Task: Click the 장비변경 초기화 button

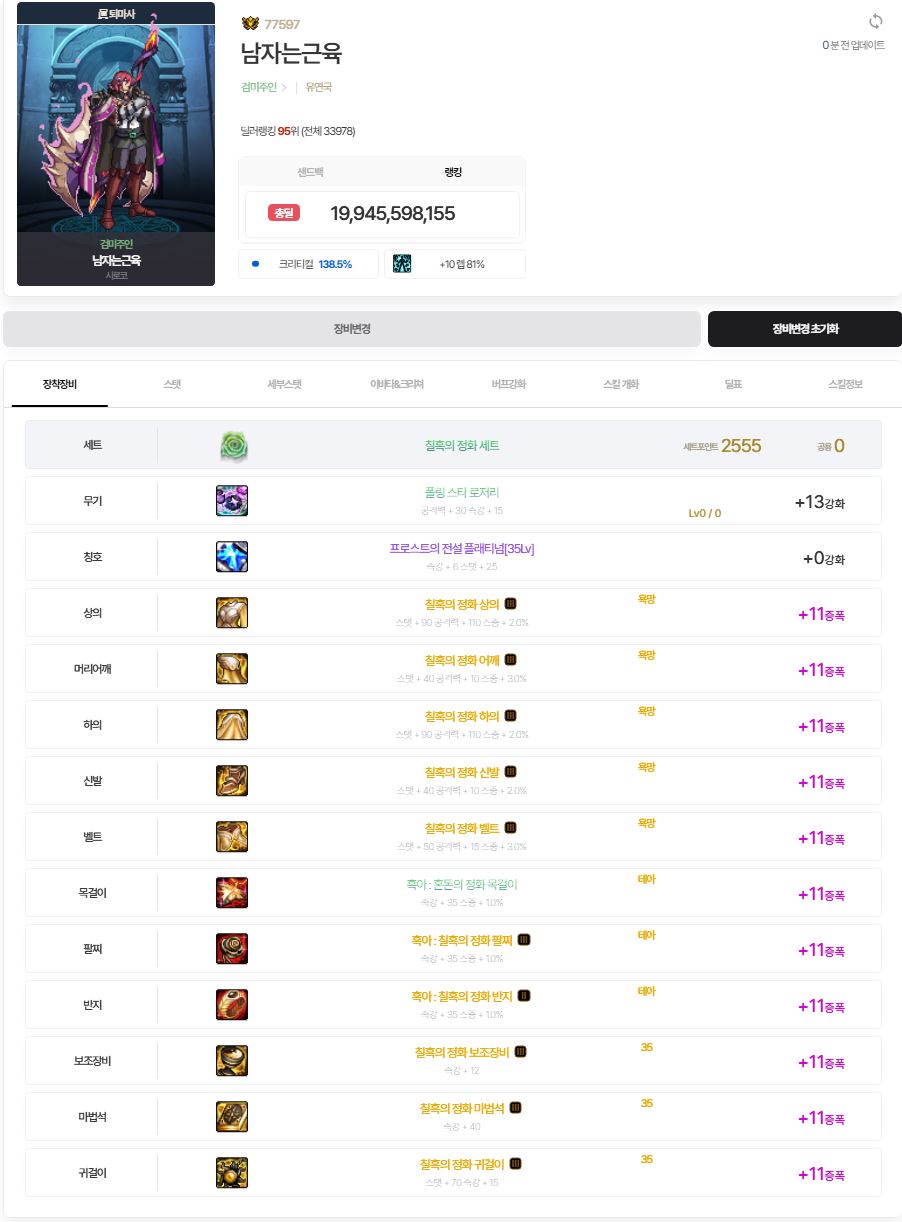Action: (805, 329)
